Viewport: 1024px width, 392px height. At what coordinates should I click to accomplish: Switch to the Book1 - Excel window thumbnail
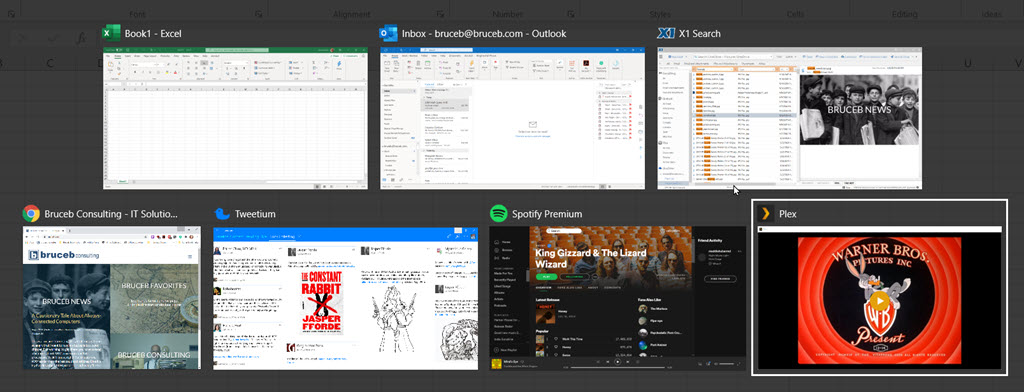click(235, 118)
